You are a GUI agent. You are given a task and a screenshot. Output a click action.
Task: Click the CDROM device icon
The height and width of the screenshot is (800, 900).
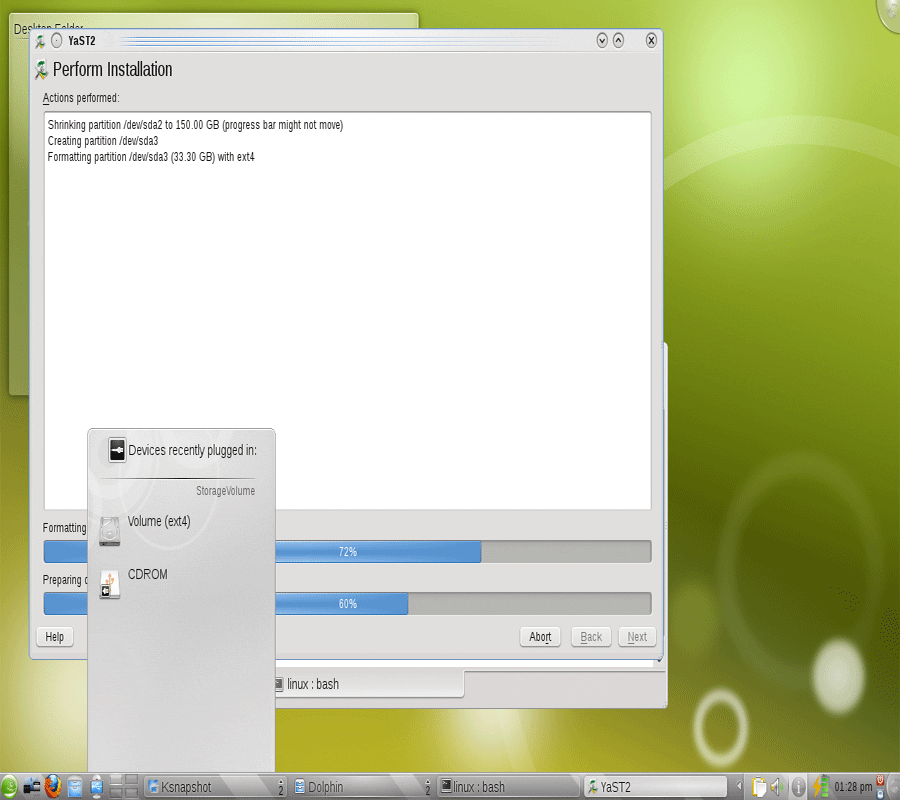[x=110, y=584]
